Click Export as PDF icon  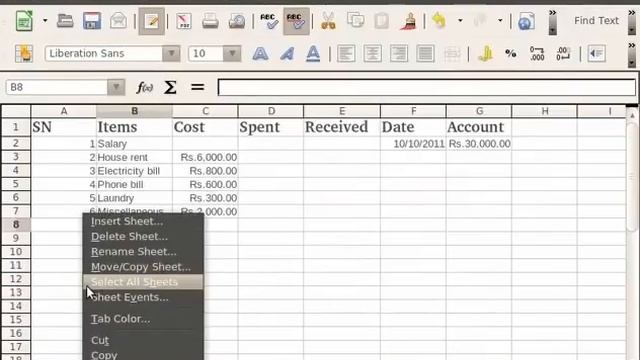[x=184, y=20]
